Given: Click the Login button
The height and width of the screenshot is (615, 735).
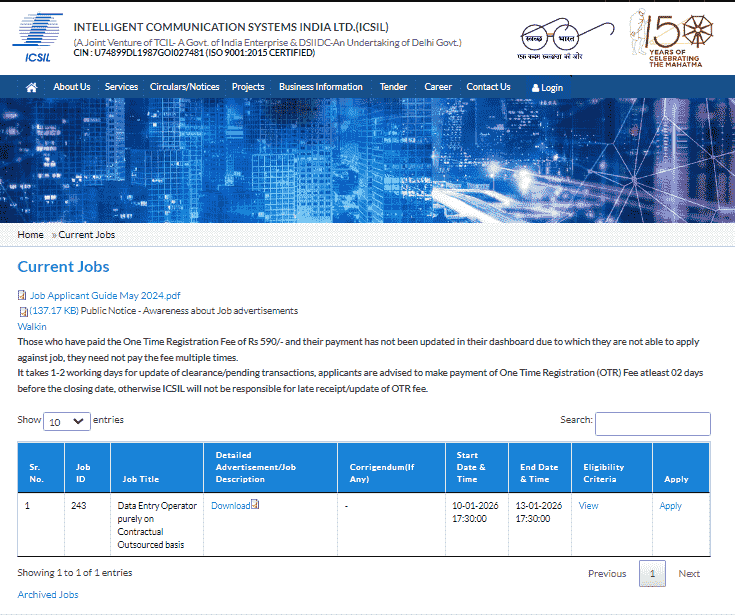Looking at the screenshot, I should (548, 88).
